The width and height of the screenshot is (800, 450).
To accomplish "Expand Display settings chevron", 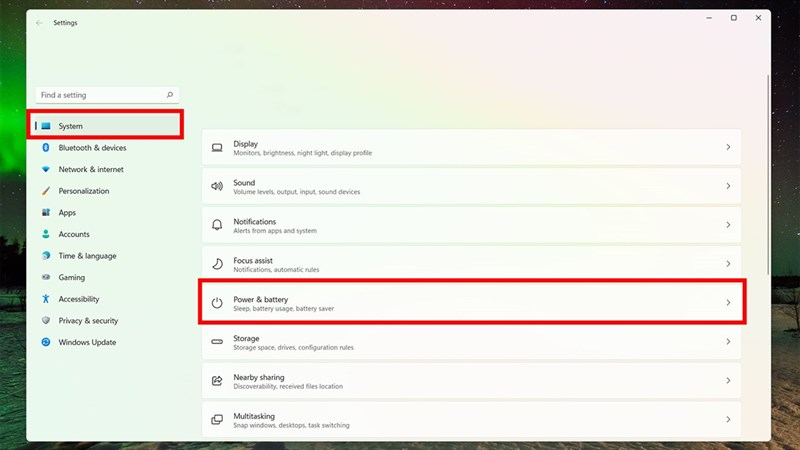I will [x=728, y=148].
